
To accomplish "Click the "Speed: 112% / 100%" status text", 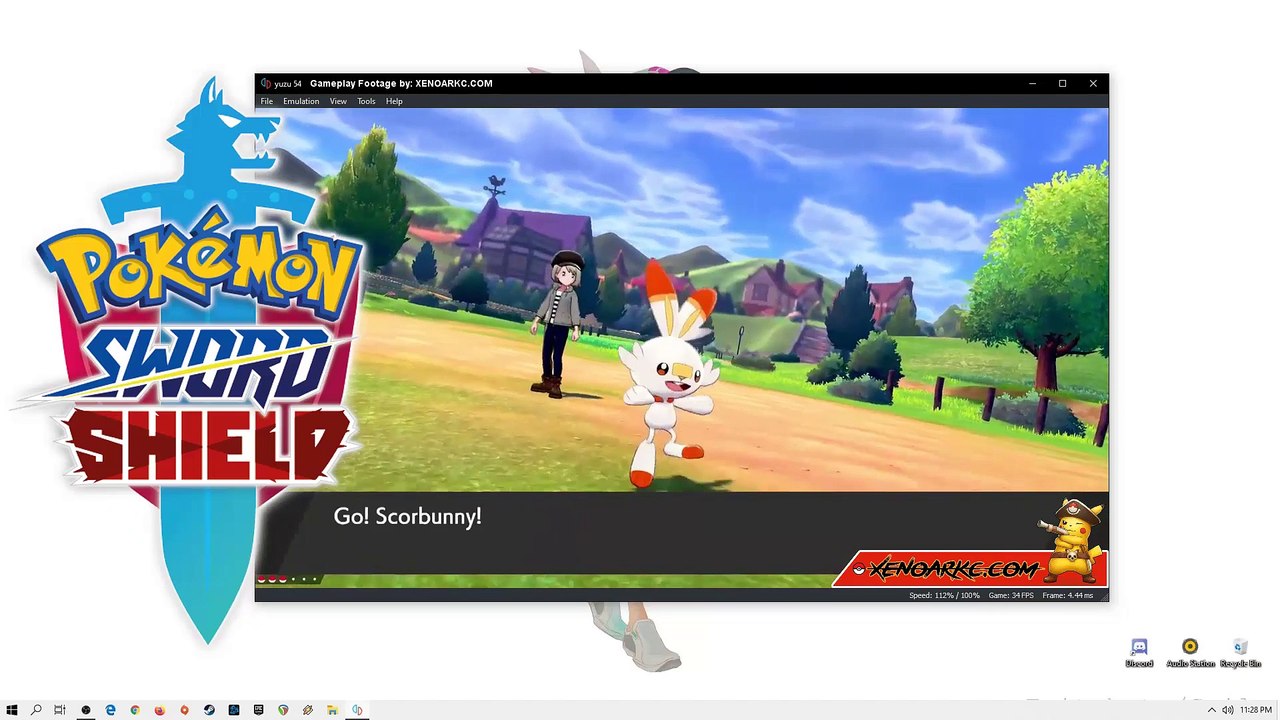I will [945, 595].
